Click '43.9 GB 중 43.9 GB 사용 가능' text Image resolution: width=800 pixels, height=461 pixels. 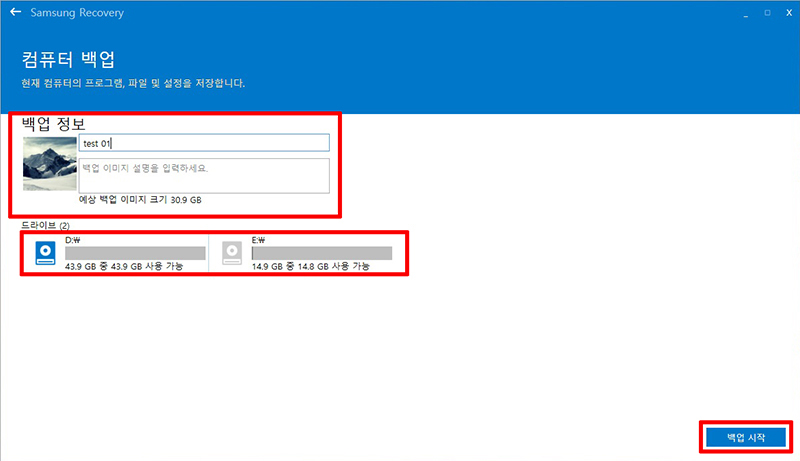click(124, 266)
